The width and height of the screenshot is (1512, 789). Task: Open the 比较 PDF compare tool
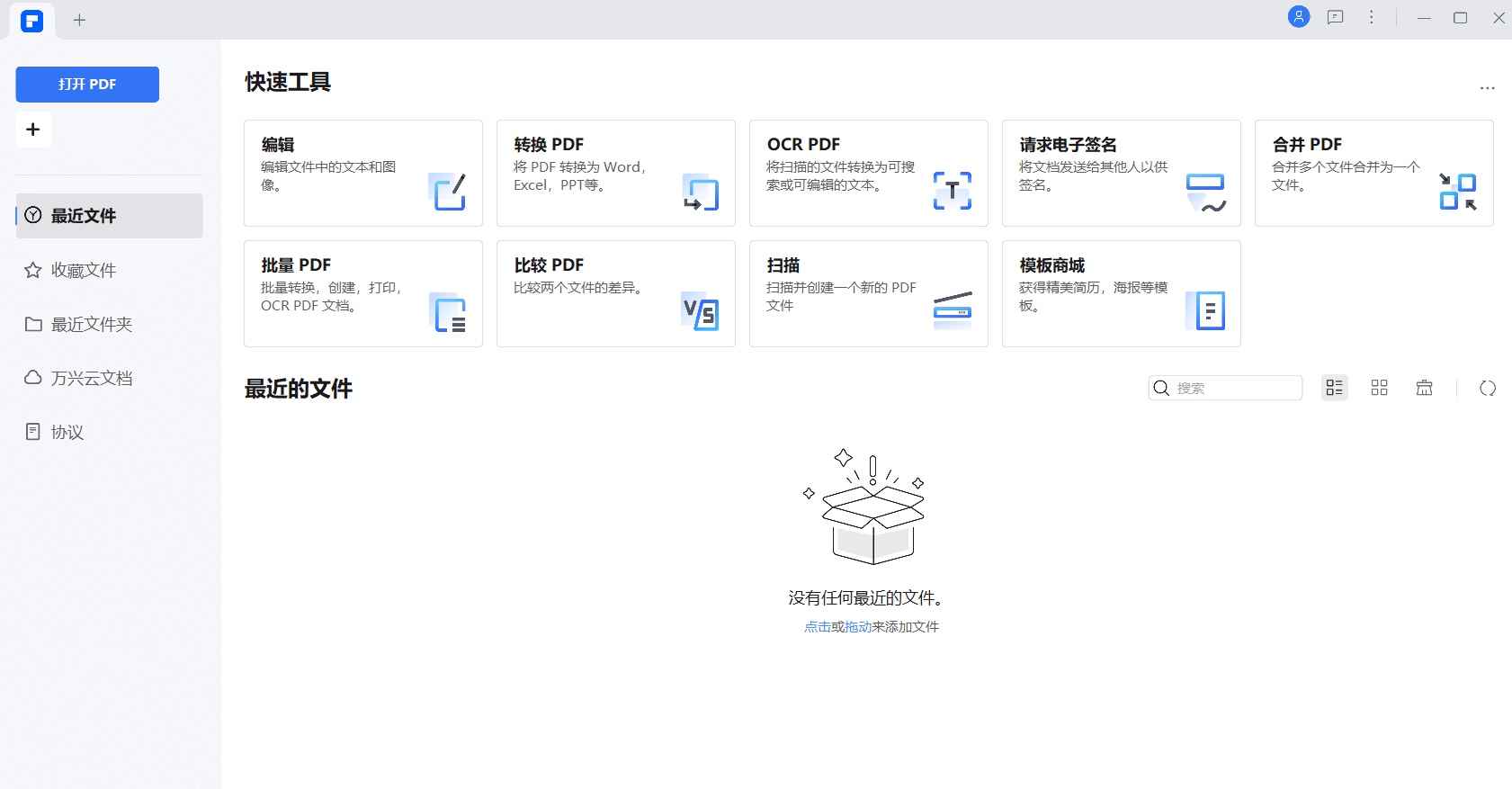pyautogui.click(x=615, y=293)
